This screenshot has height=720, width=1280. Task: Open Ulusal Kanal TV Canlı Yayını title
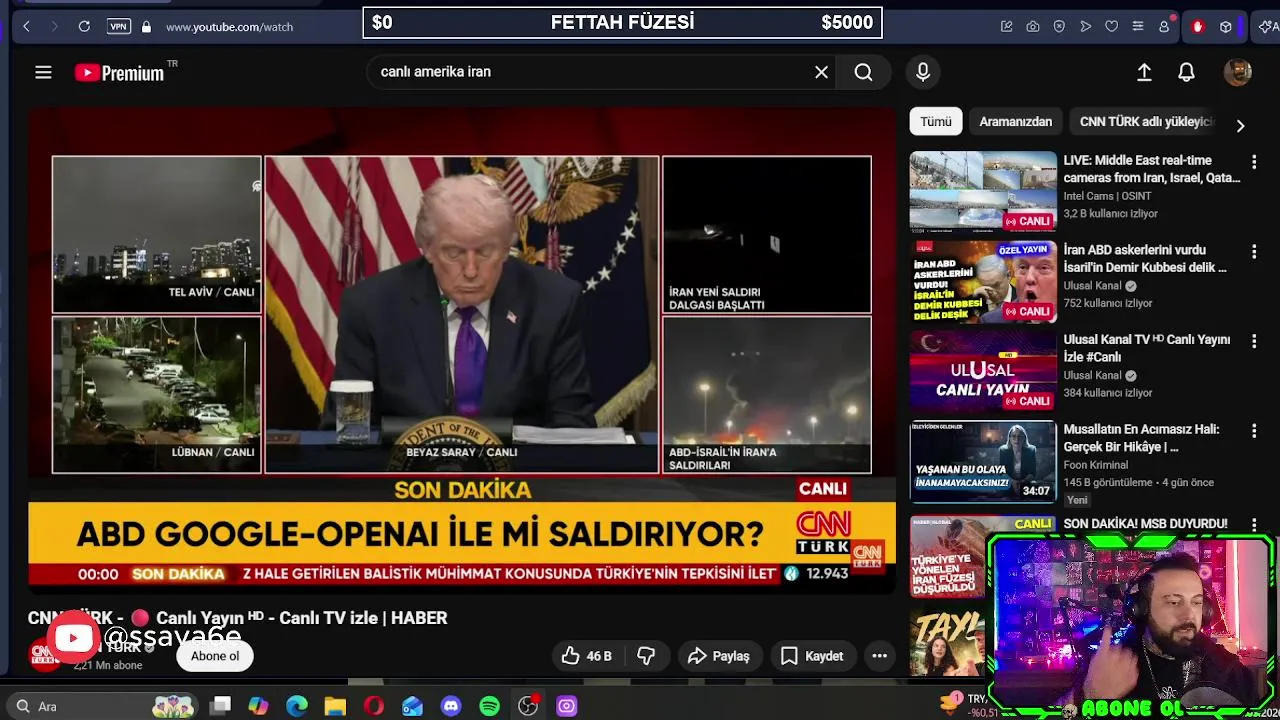click(x=1147, y=348)
